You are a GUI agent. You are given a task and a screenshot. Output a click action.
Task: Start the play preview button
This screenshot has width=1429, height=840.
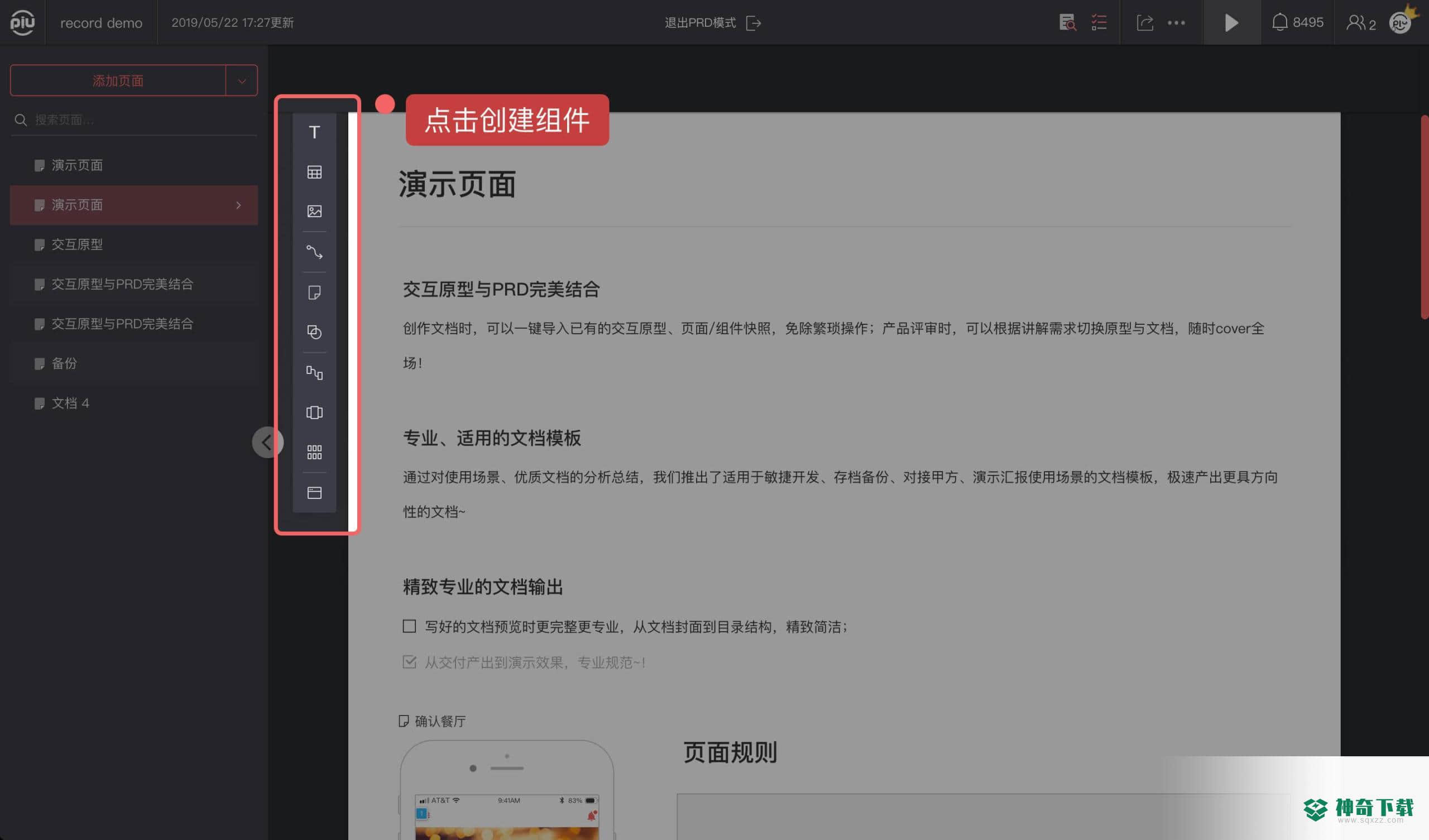tap(1231, 23)
